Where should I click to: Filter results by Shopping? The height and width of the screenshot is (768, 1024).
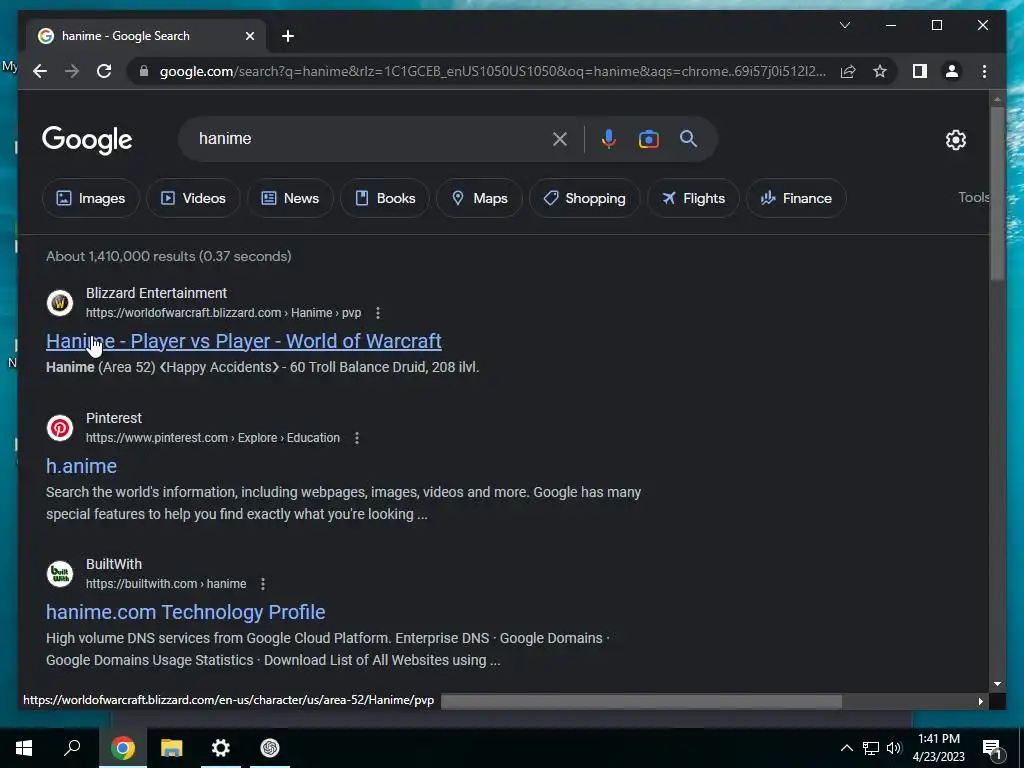[x=584, y=198]
